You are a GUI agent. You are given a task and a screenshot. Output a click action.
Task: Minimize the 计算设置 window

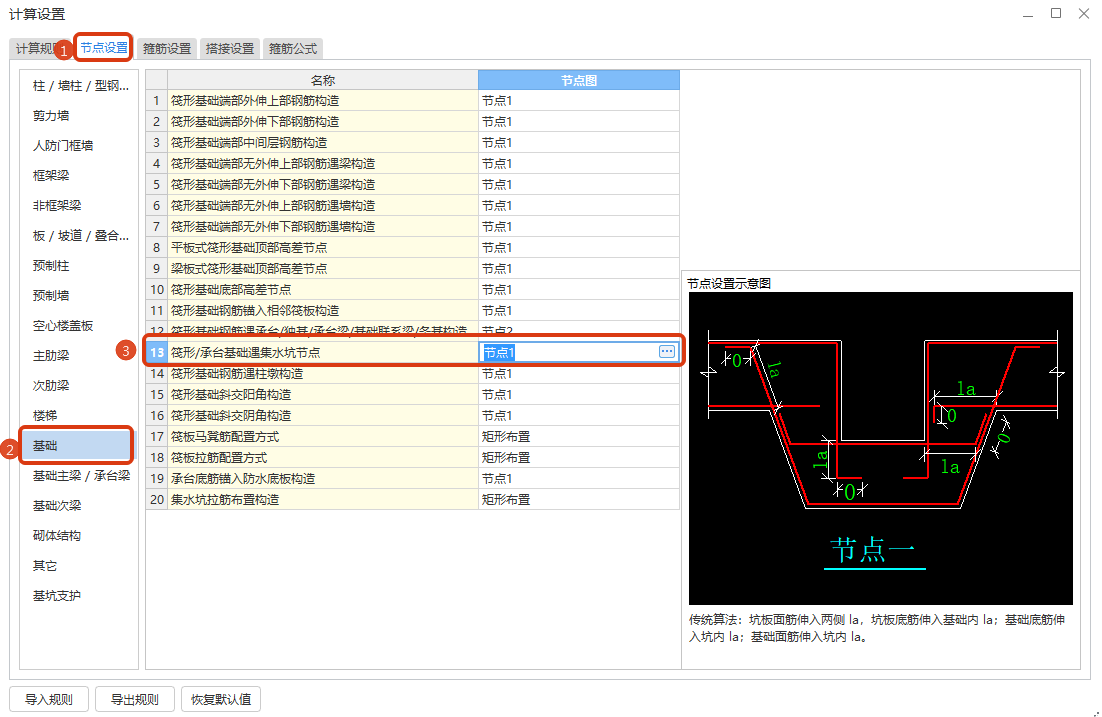pos(1028,13)
